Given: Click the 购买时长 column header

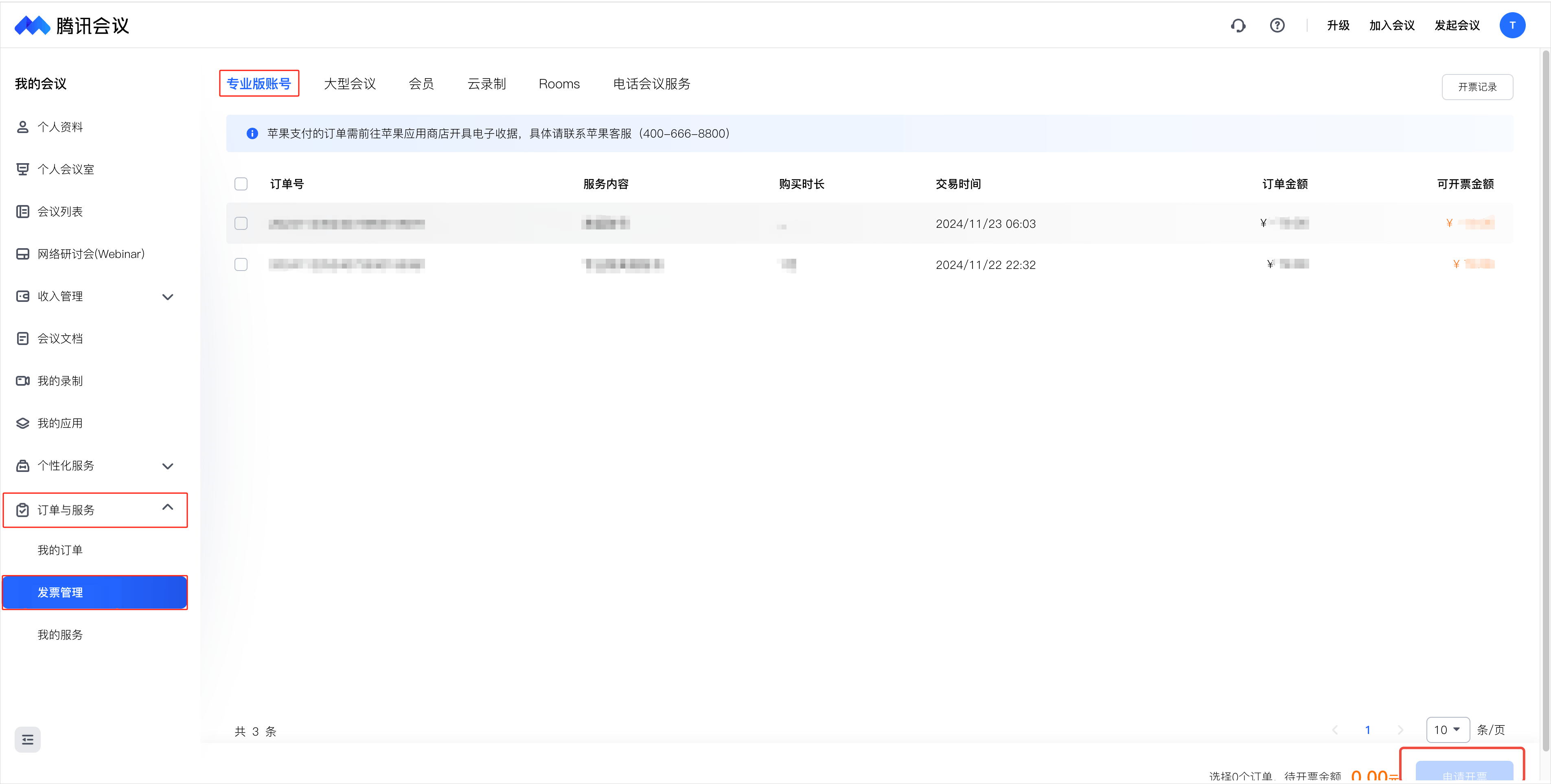Looking at the screenshot, I should [x=802, y=184].
